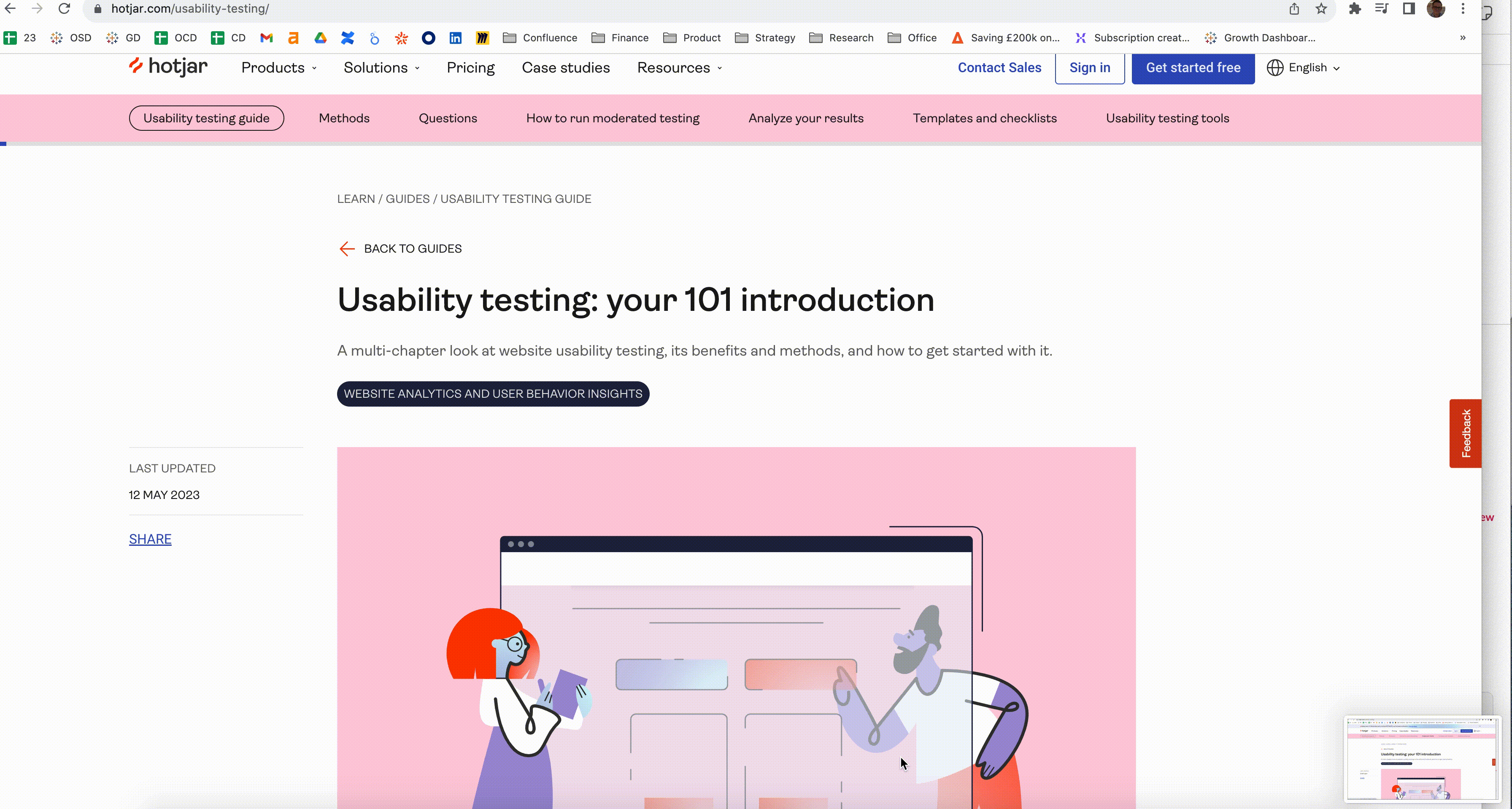This screenshot has height=809, width=1512.
Task: Click the SHARE link
Action: click(150, 539)
